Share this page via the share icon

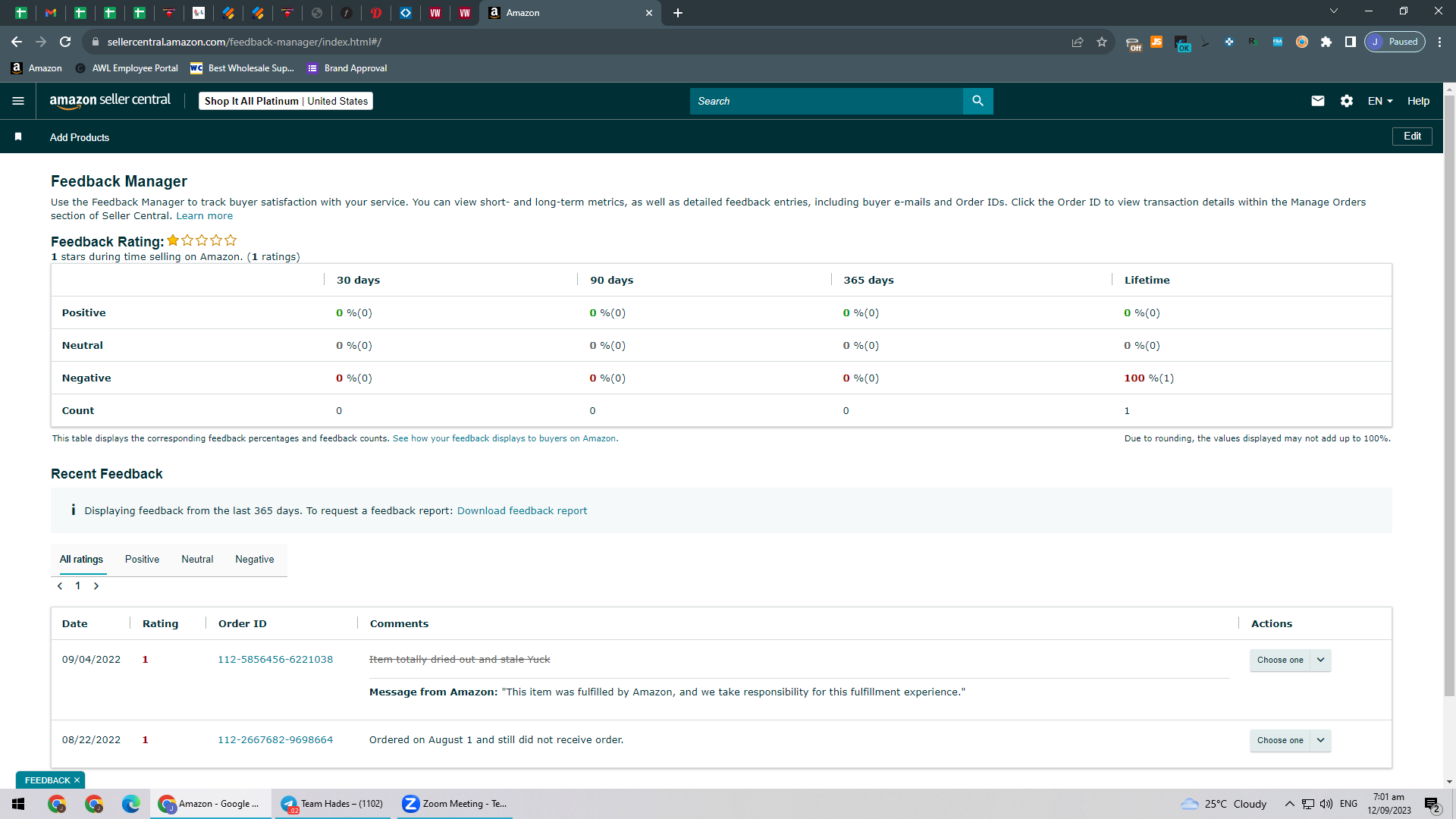1078,42
